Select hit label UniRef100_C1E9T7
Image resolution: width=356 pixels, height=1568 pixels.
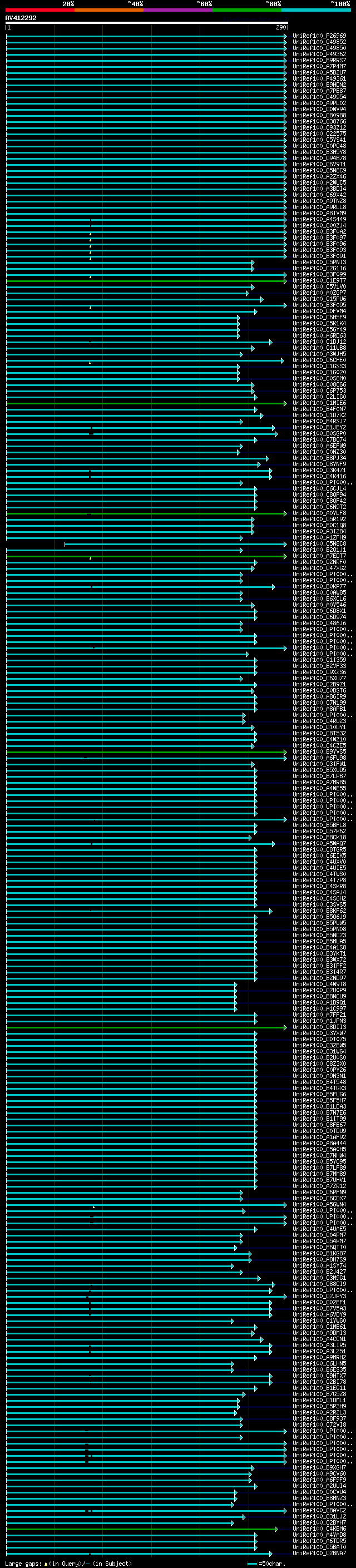[319, 280]
